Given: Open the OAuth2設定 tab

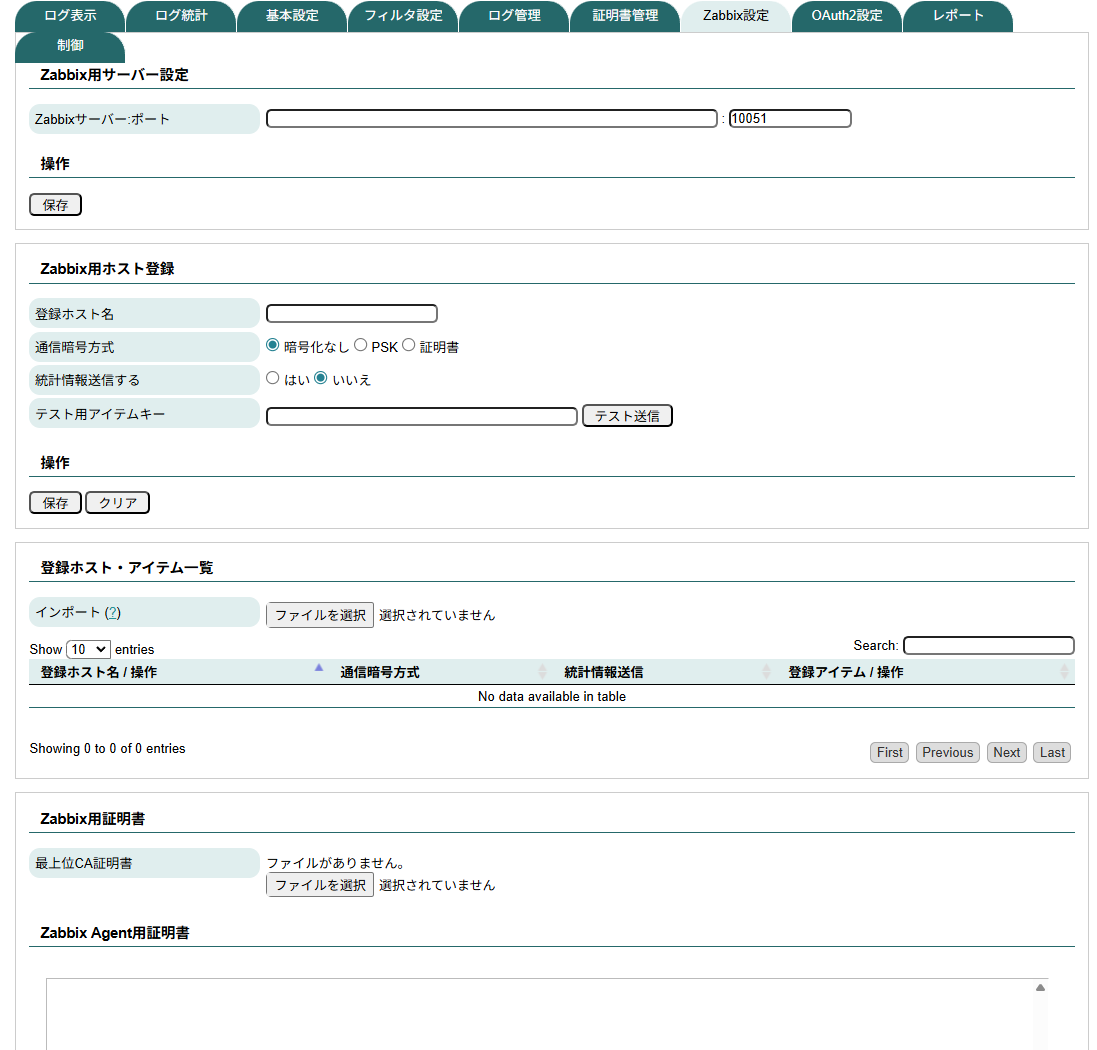Looking at the screenshot, I should click(847, 15).
